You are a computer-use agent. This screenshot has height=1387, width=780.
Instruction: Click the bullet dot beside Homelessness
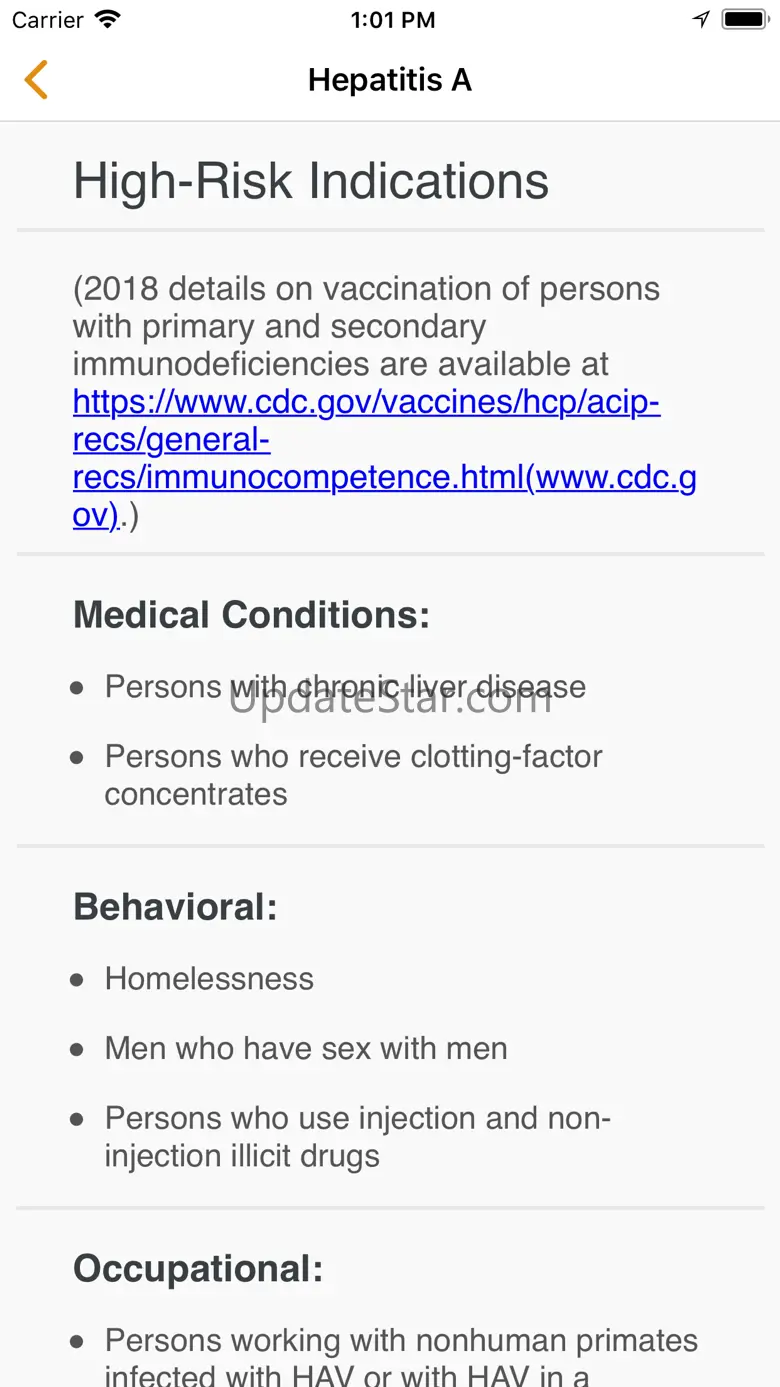[x=77, y=980]
